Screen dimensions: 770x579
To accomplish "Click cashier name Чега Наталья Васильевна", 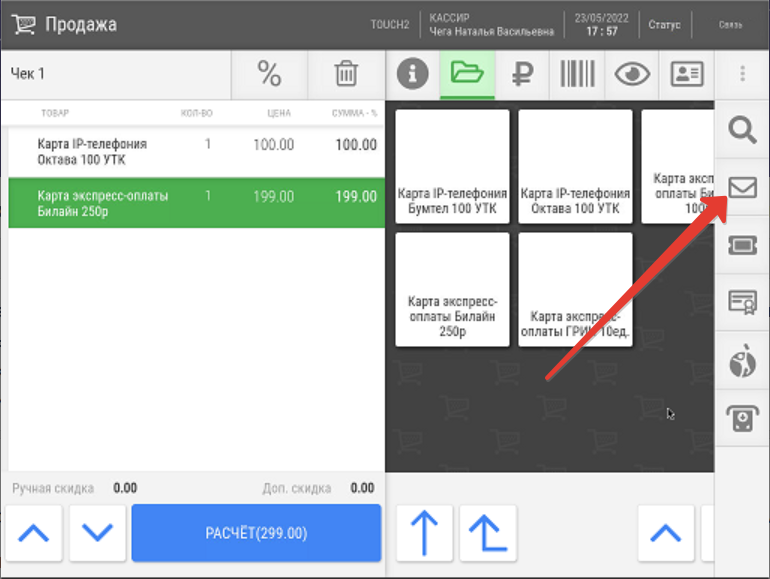I will click(x=492, y=31).
